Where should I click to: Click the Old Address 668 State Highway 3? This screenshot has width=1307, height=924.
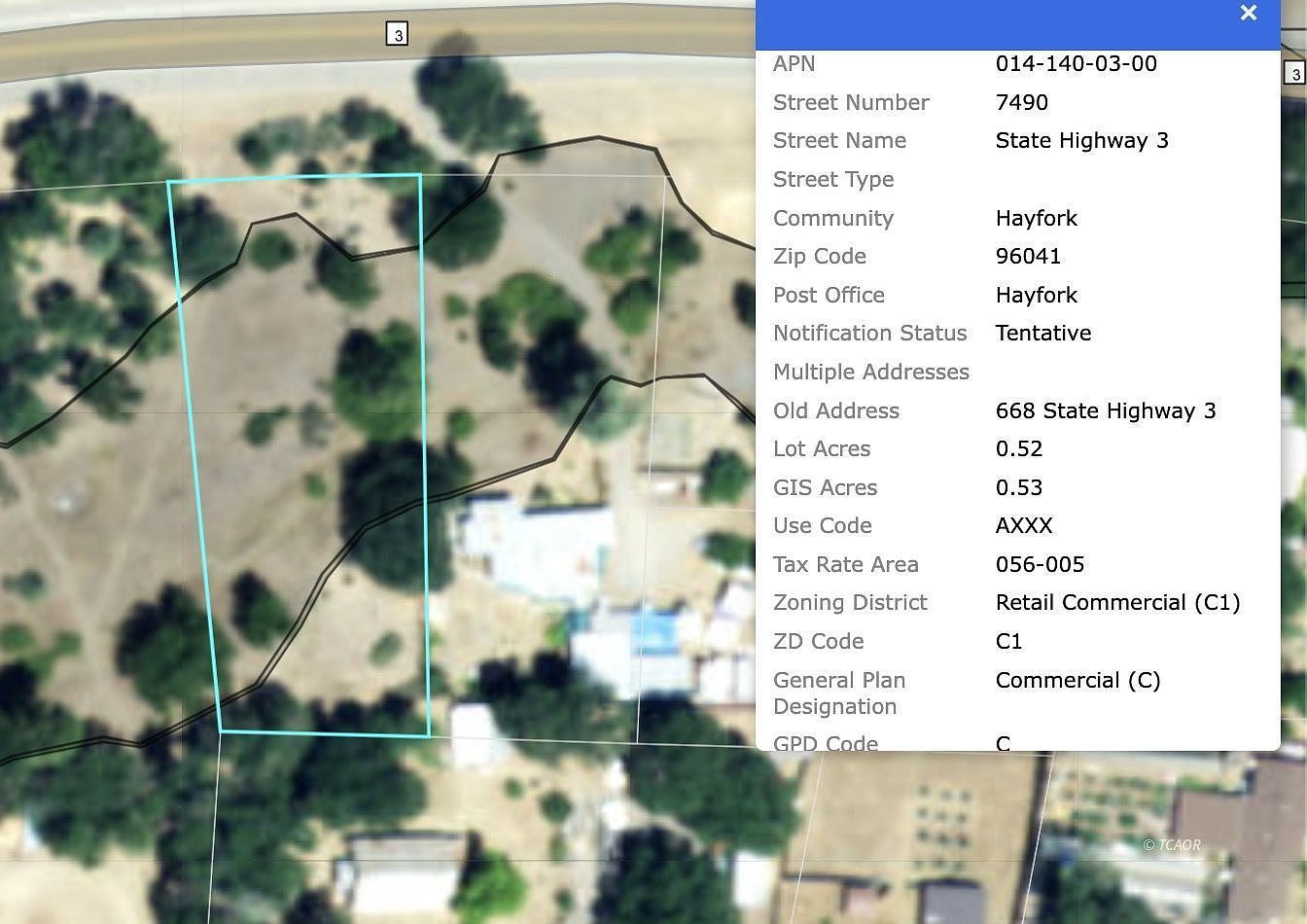pyautogui.click(x=1106, y=410)
